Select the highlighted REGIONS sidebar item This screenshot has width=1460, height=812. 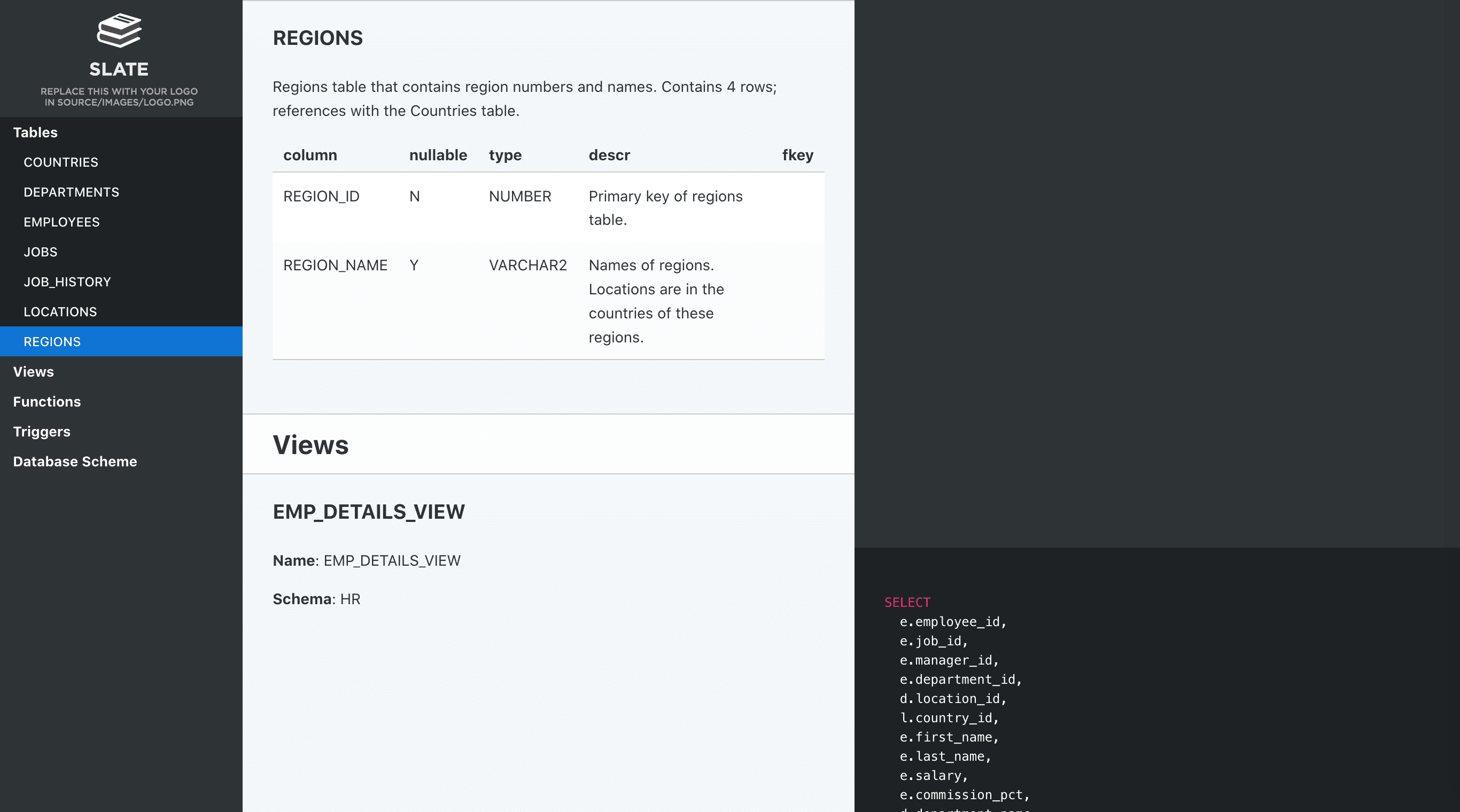[x=52, y=342]
